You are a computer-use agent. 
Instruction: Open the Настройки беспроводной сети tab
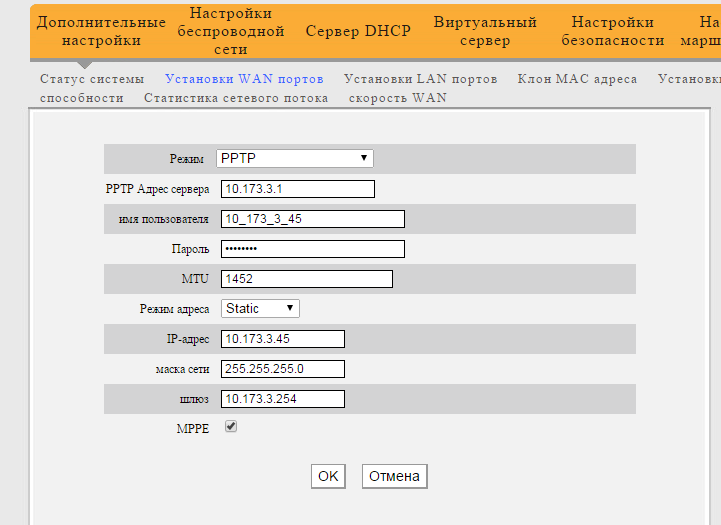tap(231, 31)
